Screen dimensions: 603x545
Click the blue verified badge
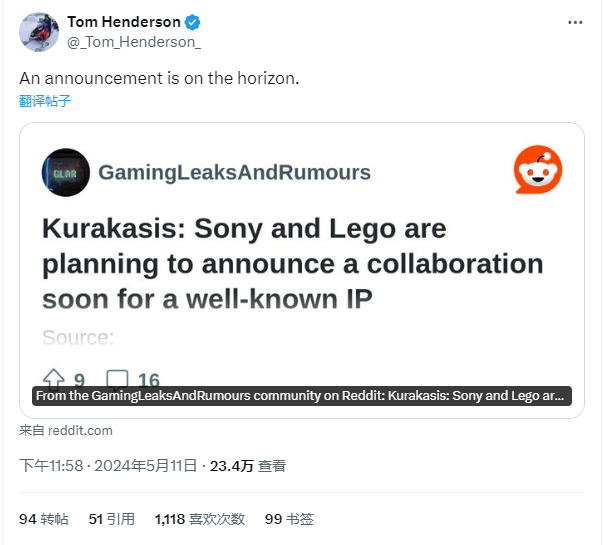[x=192, y=22]
